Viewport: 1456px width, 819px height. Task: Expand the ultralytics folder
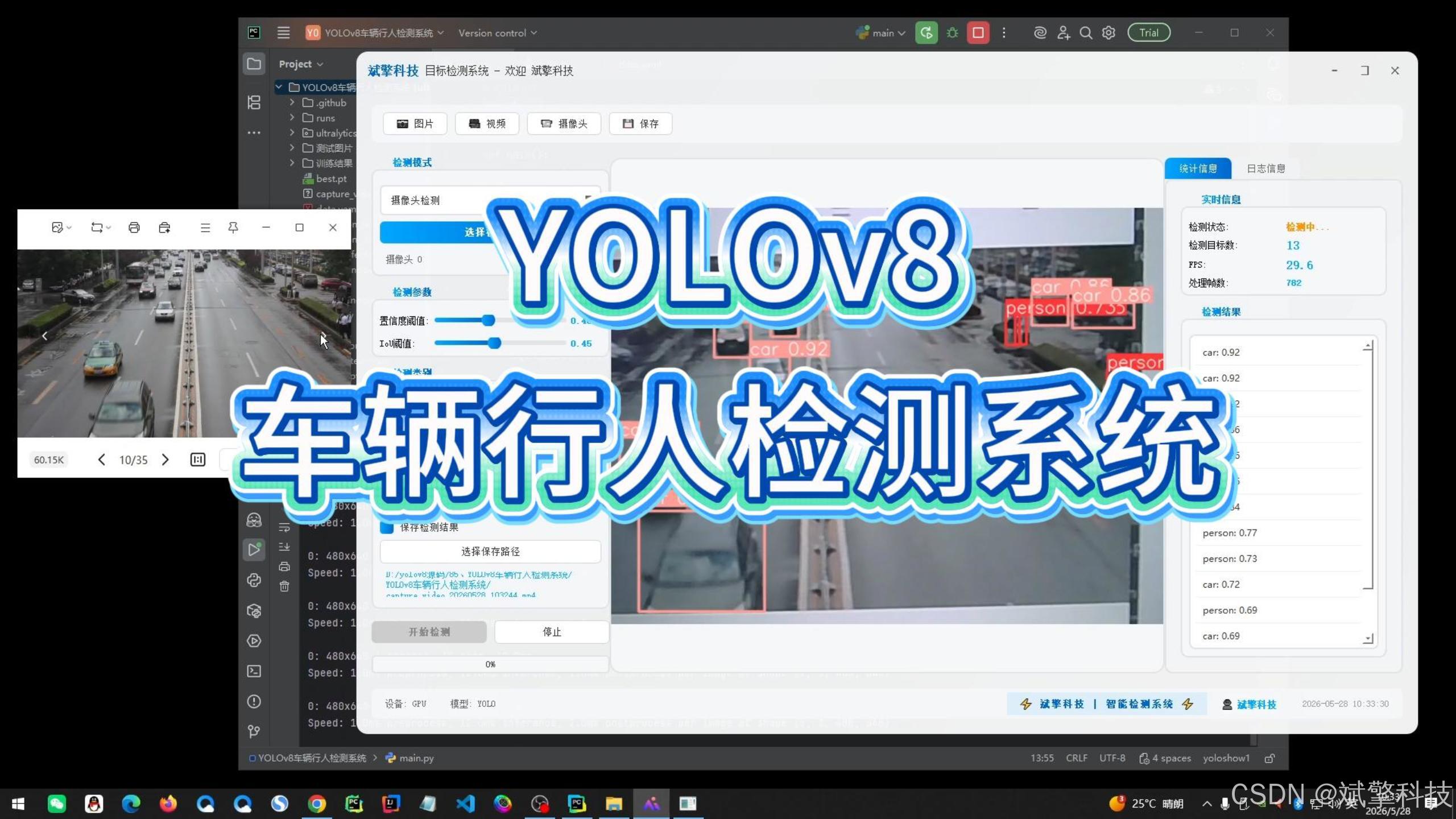[292, 133]
